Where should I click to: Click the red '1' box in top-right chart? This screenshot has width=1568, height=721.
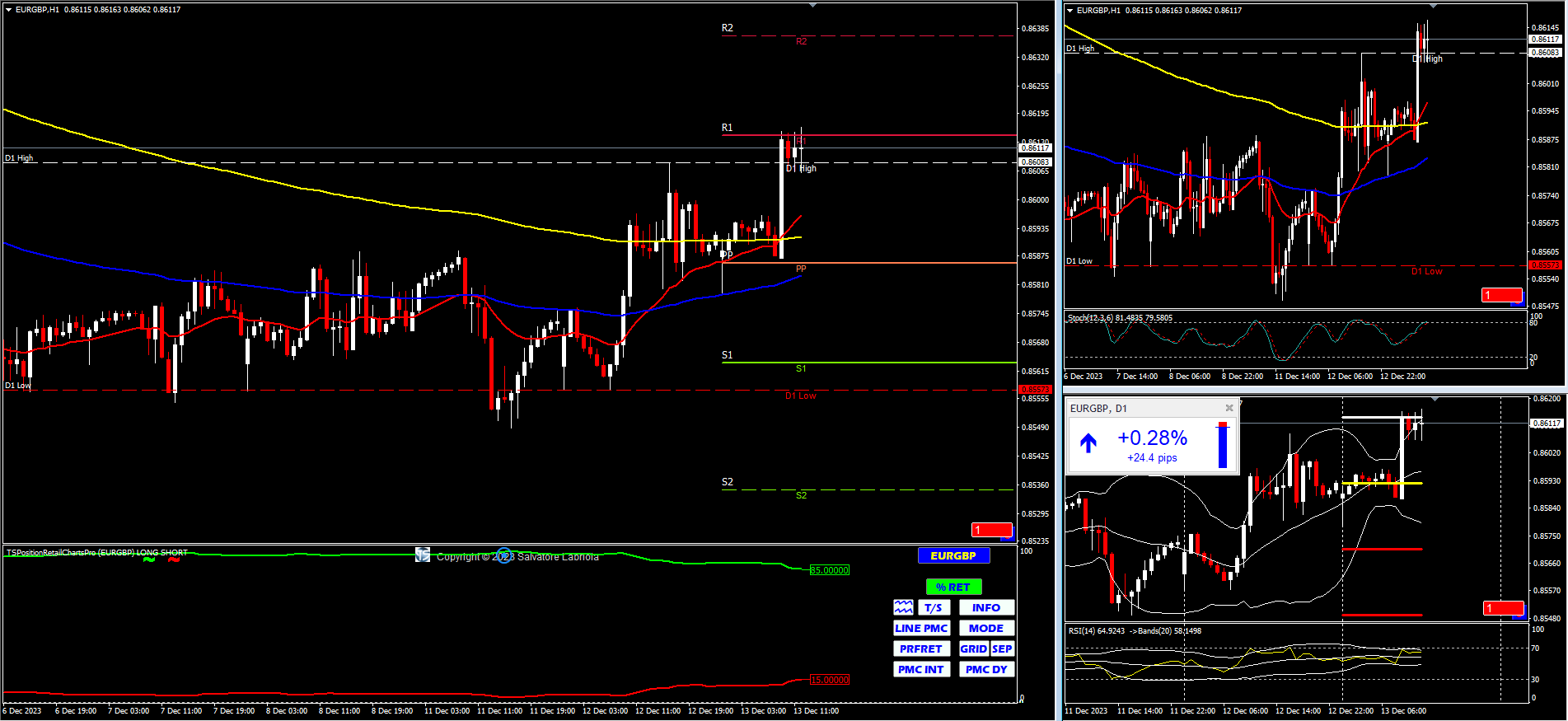(x=1501, y=295)
